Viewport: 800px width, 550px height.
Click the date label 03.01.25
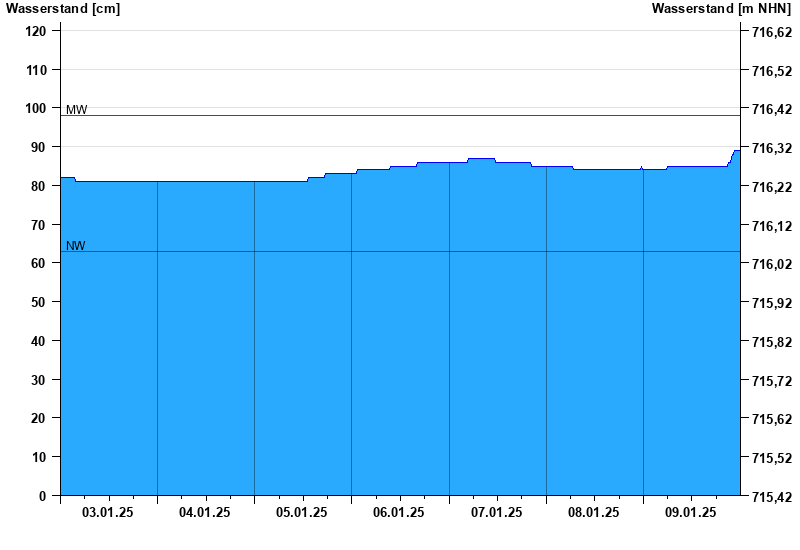pos(107,512)
